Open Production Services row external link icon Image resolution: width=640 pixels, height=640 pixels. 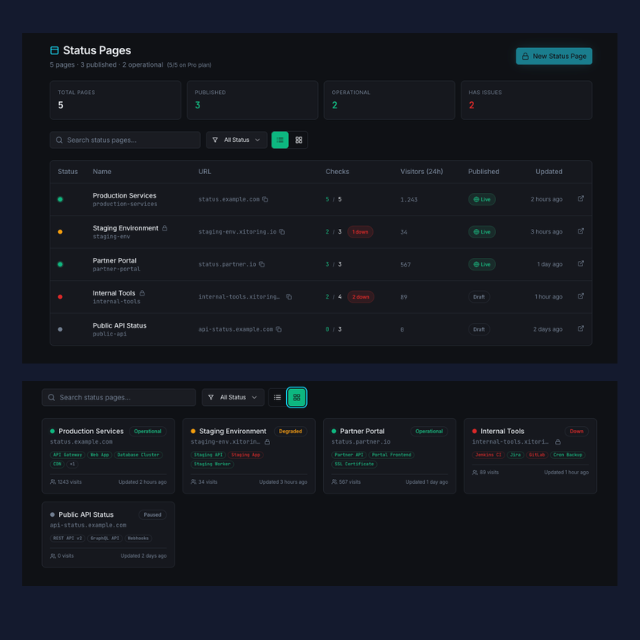pyautogui.click(x=580, y=199)
